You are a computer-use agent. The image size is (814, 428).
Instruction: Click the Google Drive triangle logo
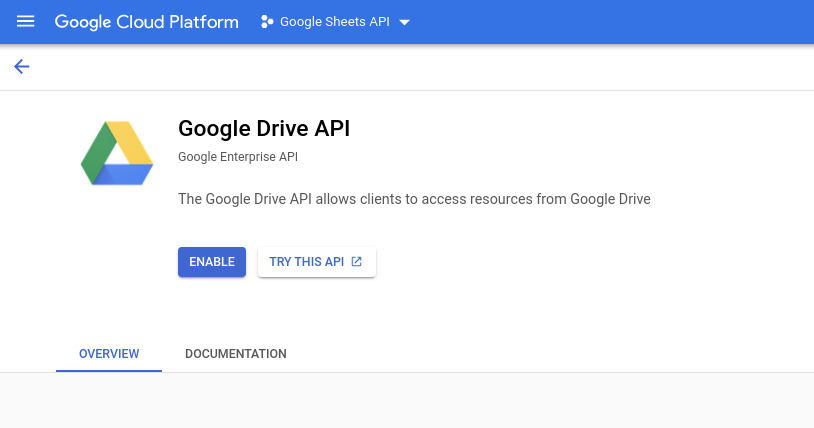[117, 153]
